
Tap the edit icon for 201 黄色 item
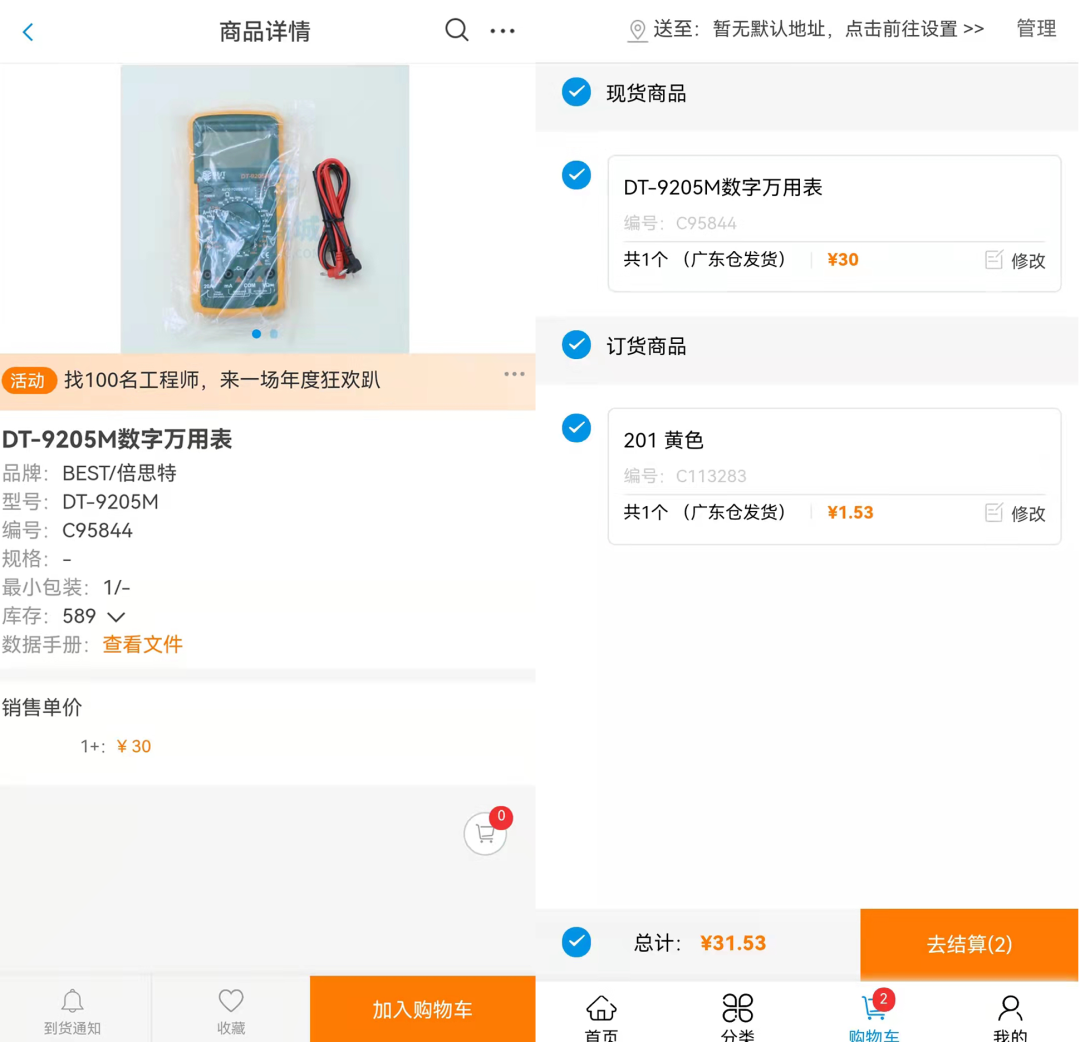994,512
